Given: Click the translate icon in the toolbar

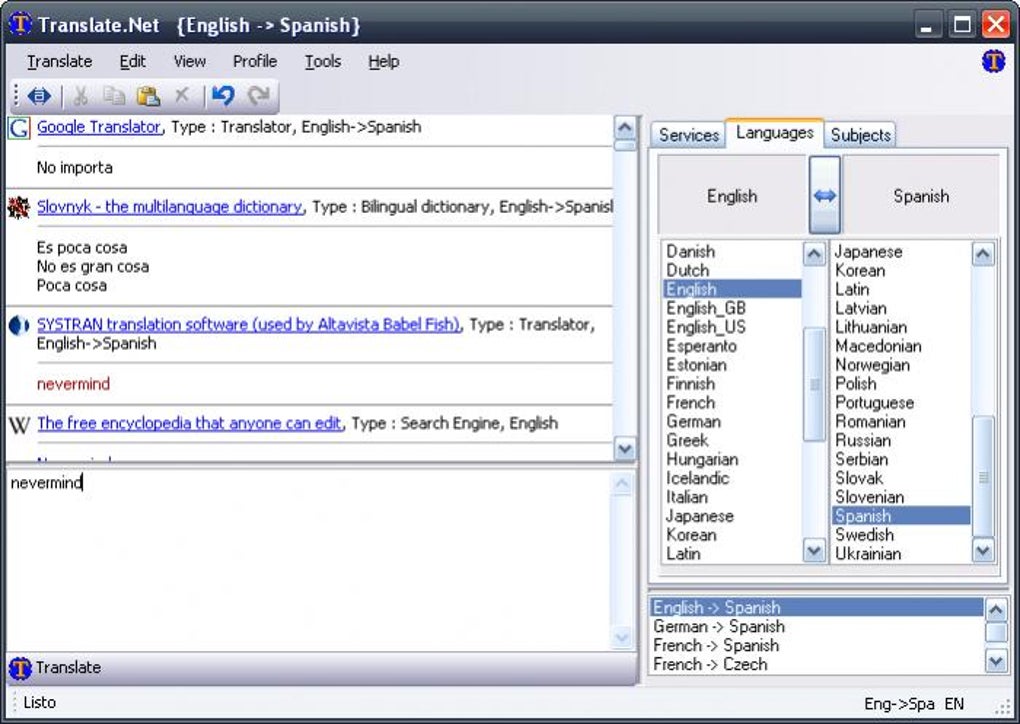Looking at the screenshot, I should (x=39, y=97).
